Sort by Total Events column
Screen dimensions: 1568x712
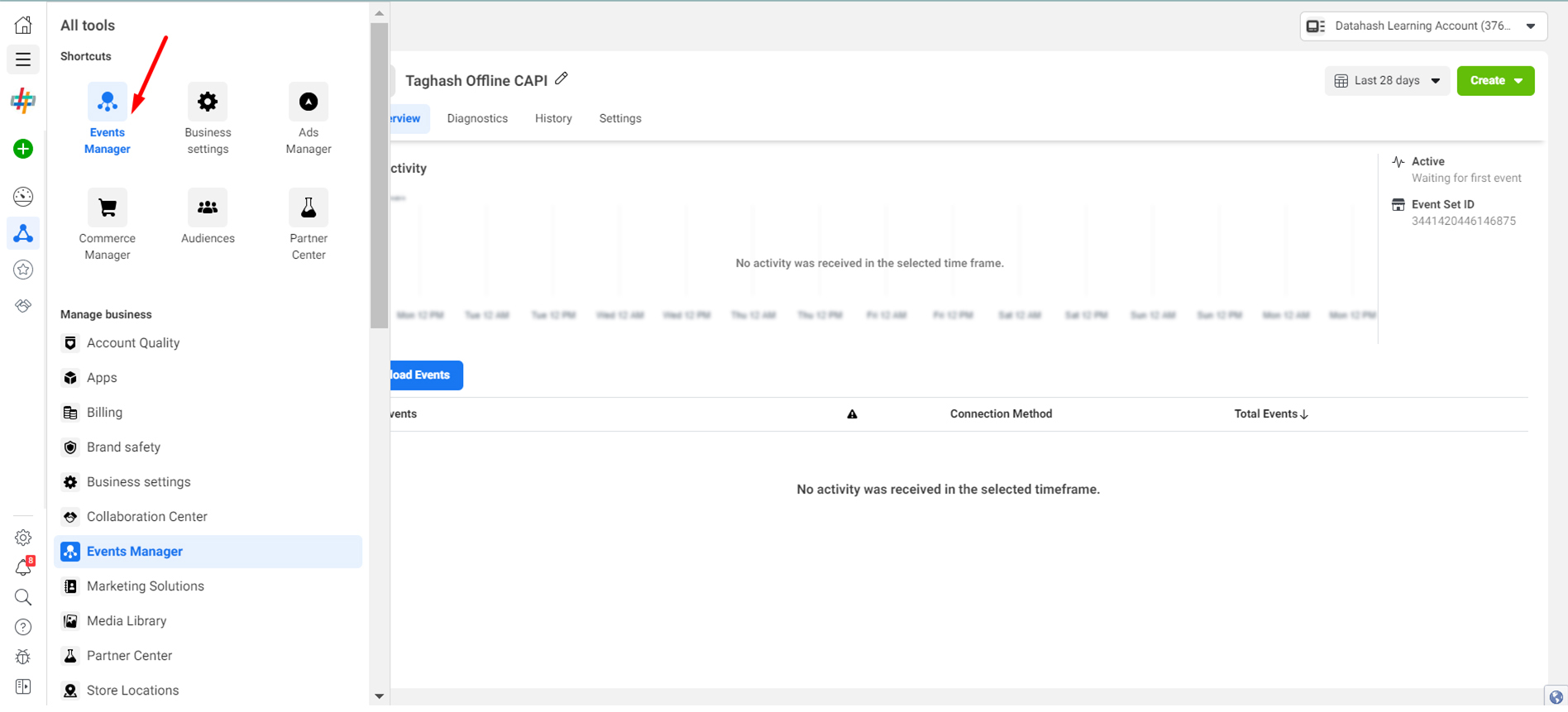tap(1271, 414)
